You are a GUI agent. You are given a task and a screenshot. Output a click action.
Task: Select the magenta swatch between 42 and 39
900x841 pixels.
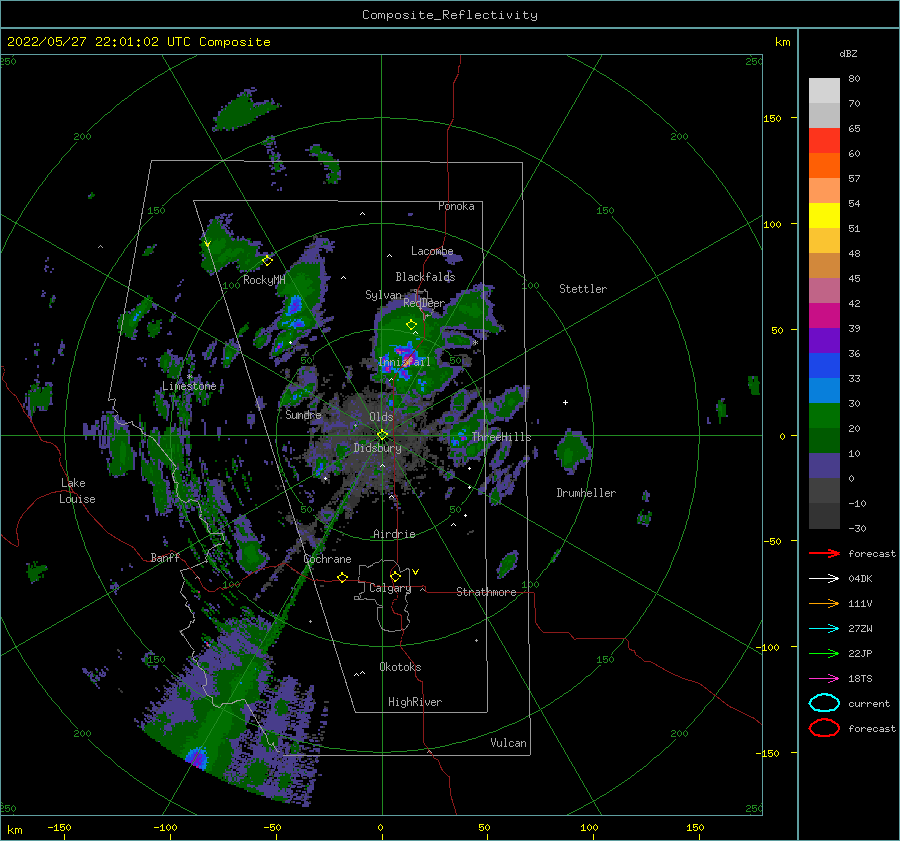[x=824, y=315]
